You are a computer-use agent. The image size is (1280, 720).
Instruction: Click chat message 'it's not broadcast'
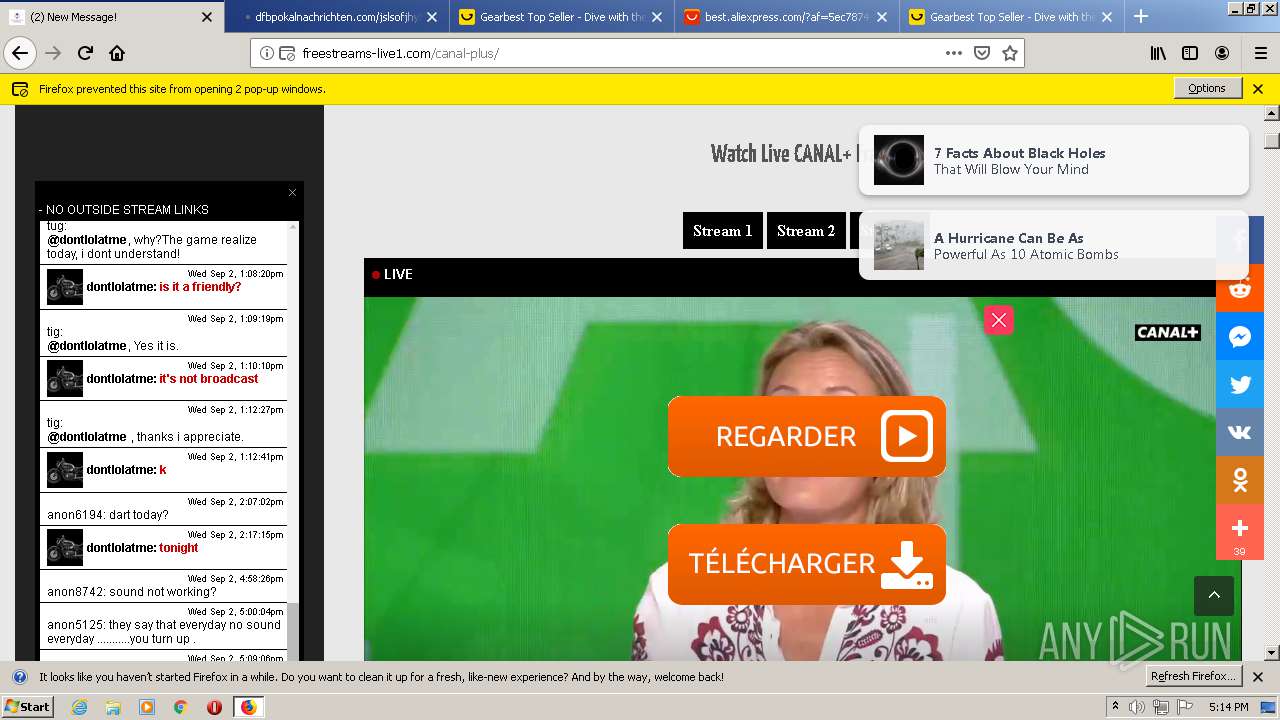[x=208, y=379]
